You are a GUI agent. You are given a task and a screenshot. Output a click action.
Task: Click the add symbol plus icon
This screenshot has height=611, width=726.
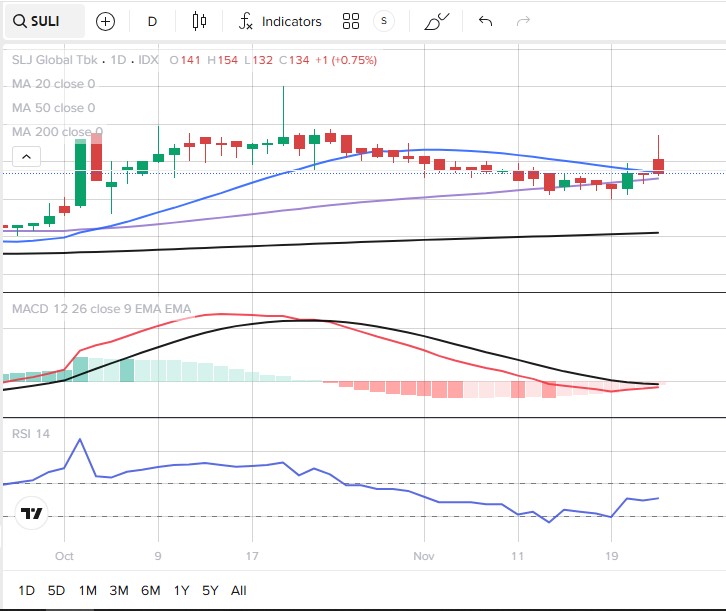(x=105, y=21)
